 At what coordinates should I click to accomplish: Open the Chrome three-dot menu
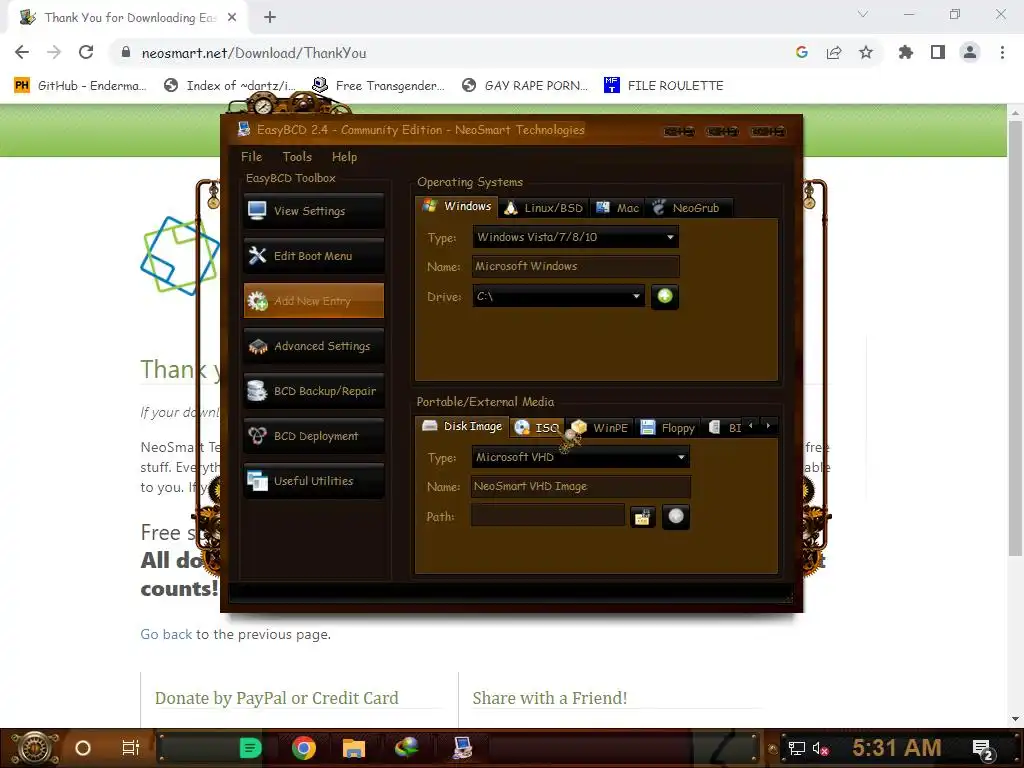tap(1002, 52)
